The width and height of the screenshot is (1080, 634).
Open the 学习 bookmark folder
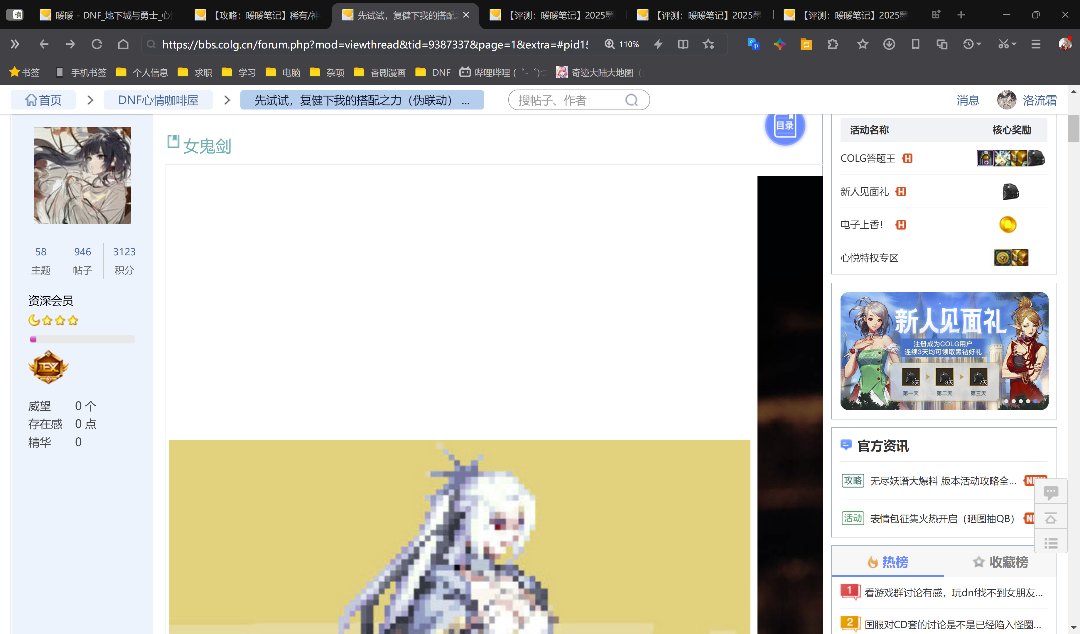tap(239, 72)
